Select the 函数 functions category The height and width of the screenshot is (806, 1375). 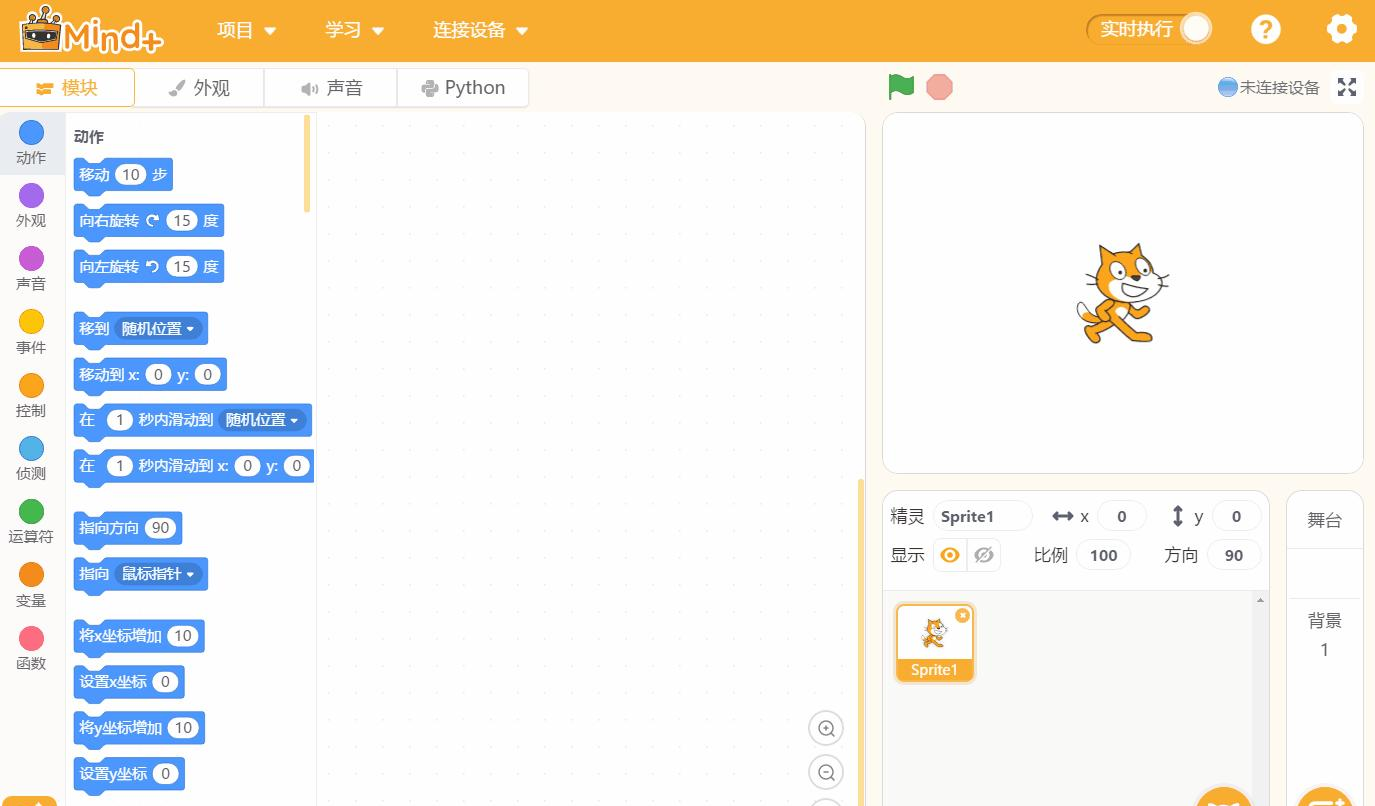(x=31, y=649)
